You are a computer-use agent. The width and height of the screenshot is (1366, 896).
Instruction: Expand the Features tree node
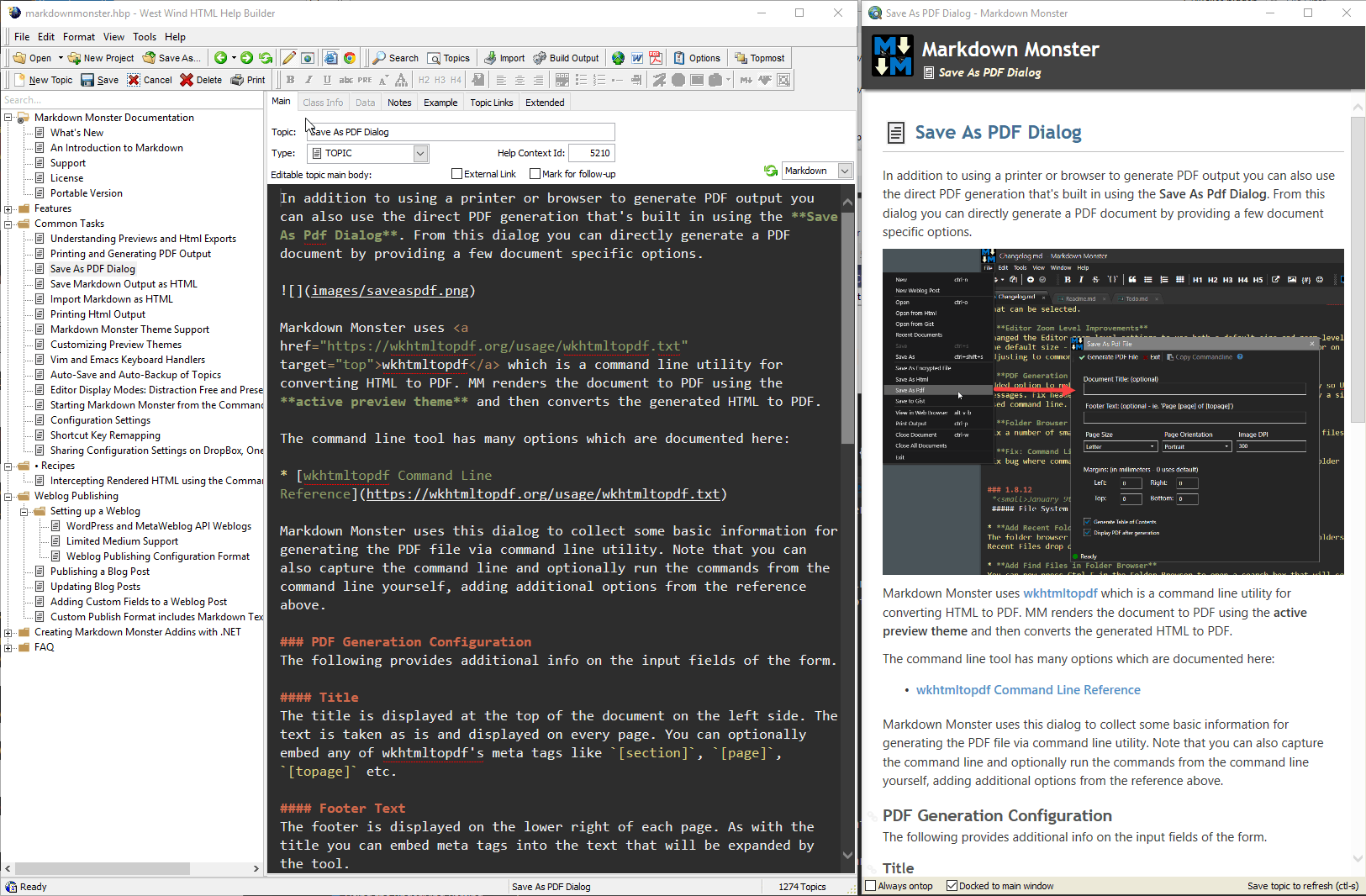(8, 208)
